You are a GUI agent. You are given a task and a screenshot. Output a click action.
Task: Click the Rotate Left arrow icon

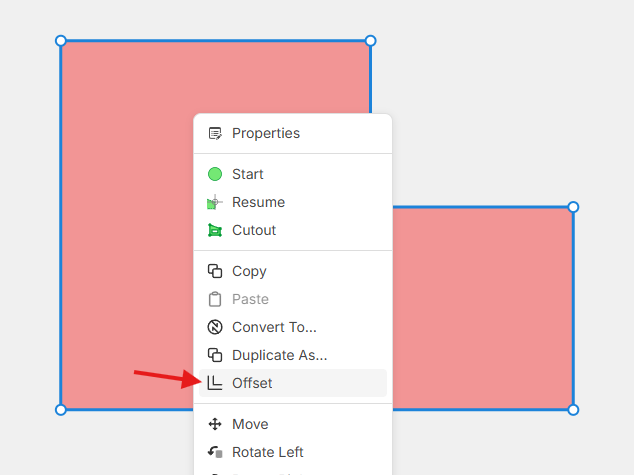214,452
